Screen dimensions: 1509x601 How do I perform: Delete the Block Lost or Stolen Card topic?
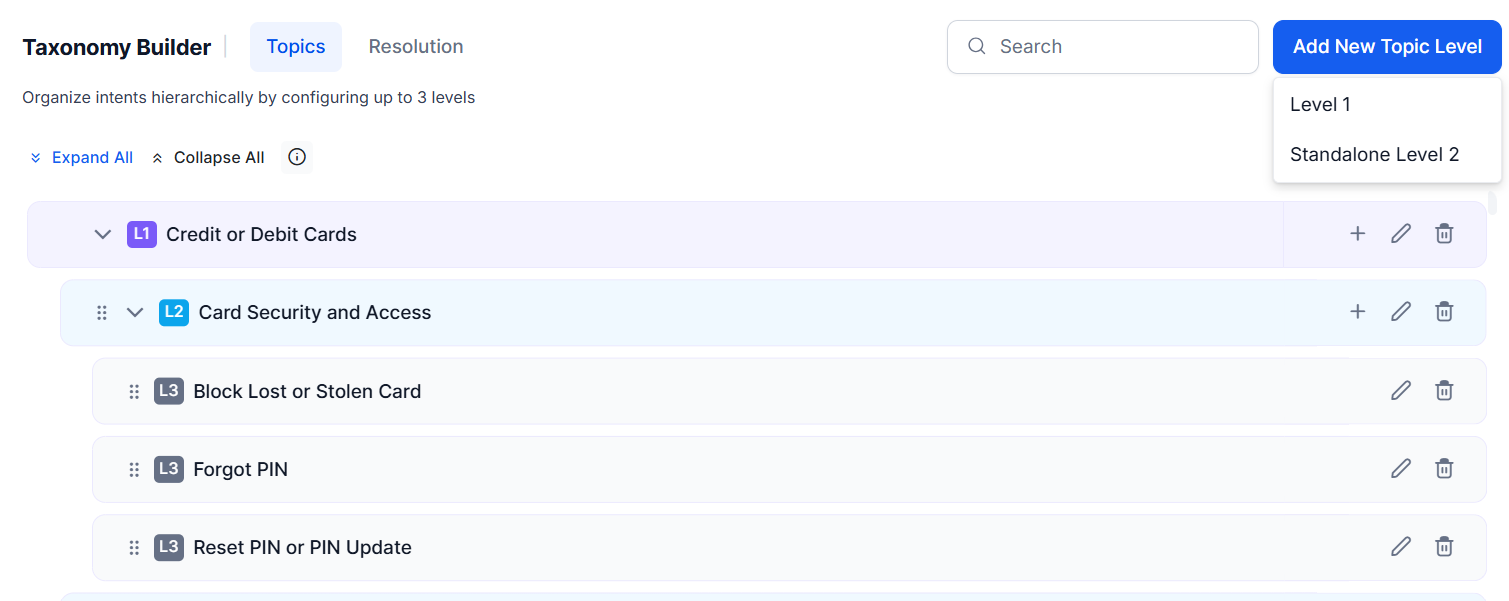pos(1444,391)
